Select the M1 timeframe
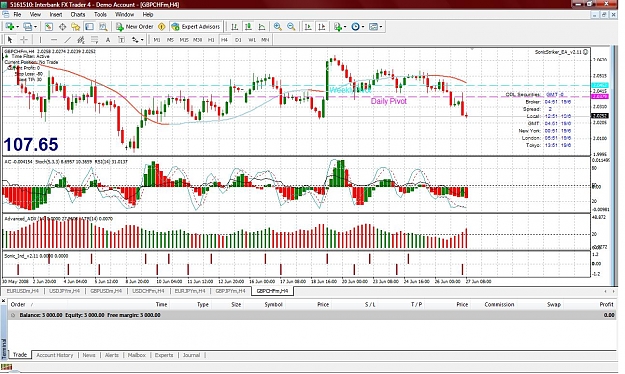 (x=157, y=40)
